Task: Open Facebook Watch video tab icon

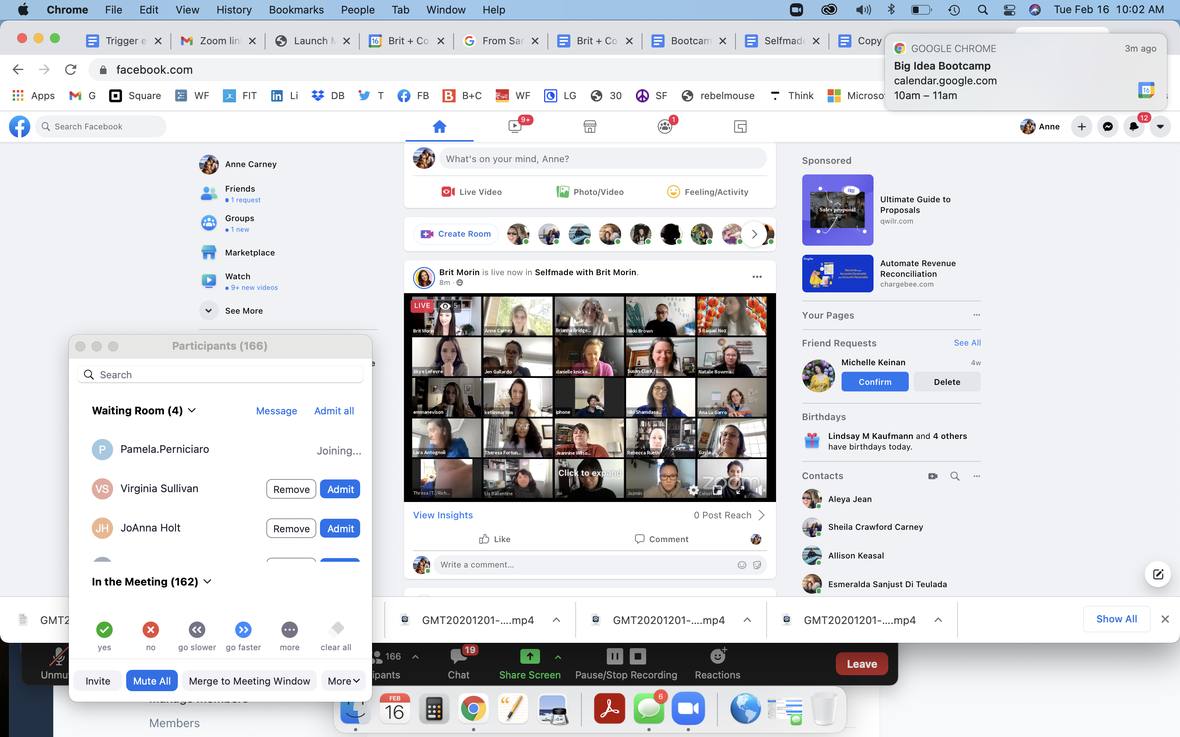Action: click(515, 126)
